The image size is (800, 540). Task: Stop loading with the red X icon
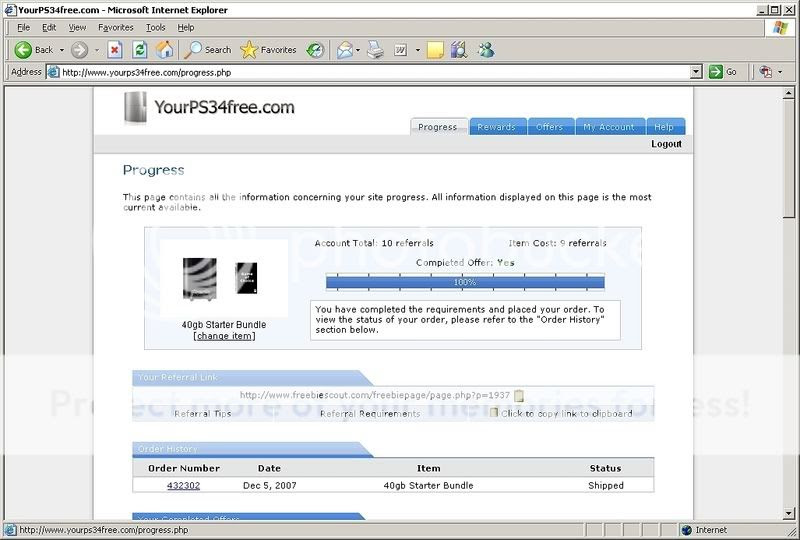click(x=115, y=50)
